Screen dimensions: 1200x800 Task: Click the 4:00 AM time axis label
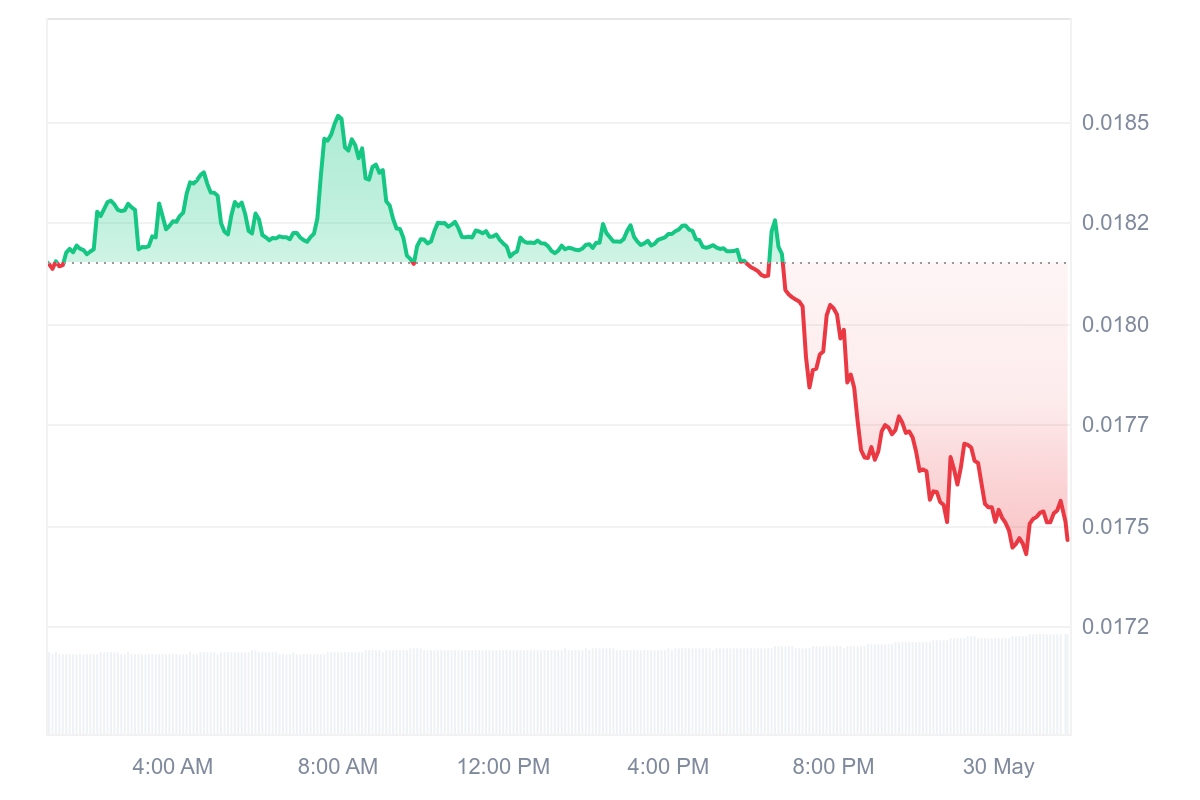coord(172,767)
